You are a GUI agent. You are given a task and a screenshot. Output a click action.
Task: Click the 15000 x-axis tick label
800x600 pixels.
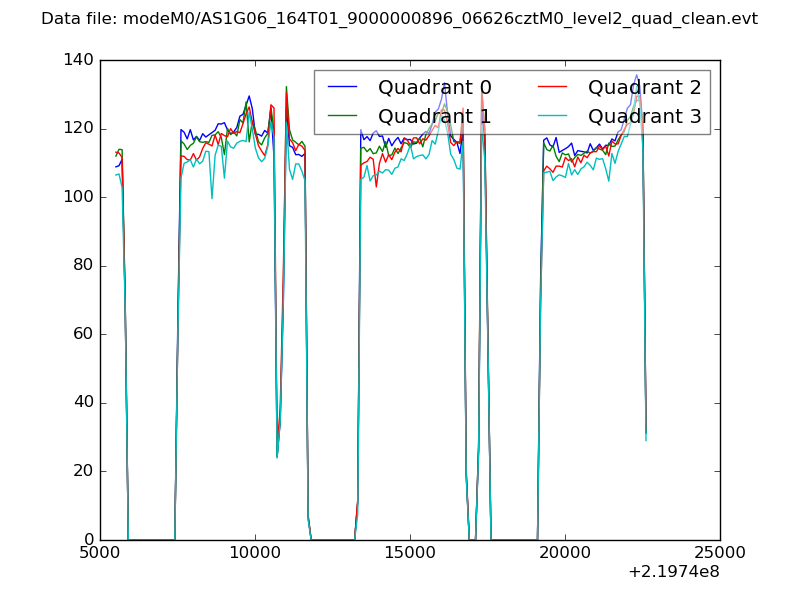[x=410, y=553]
